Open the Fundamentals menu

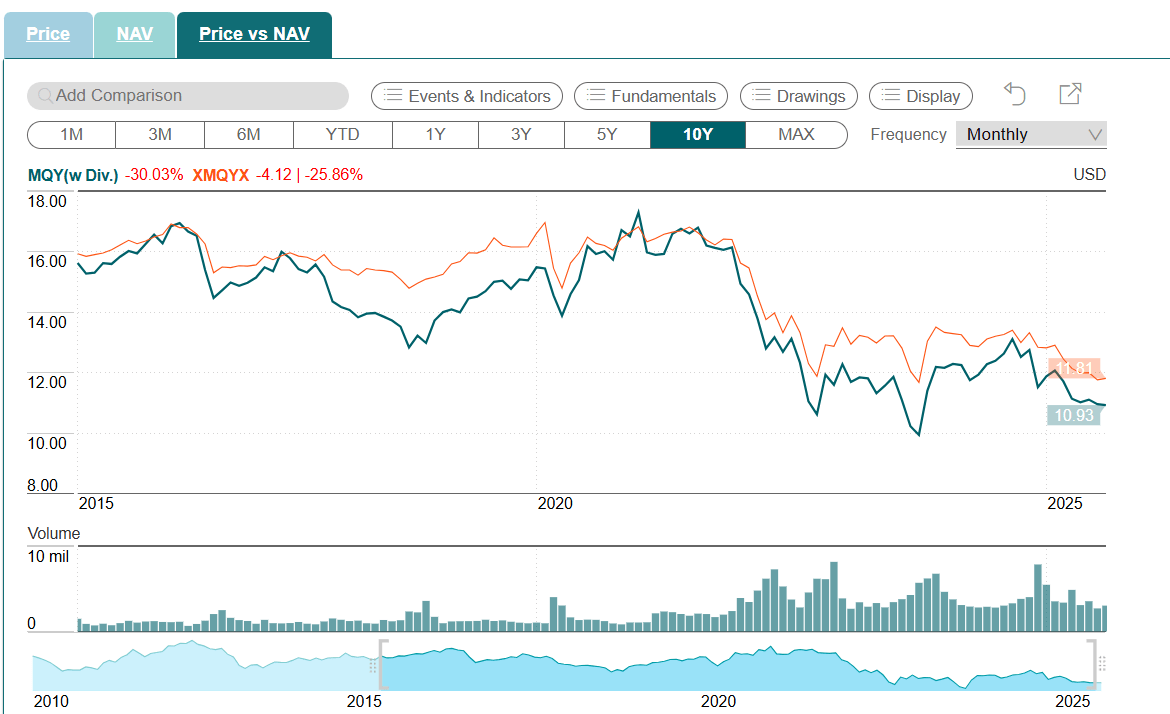click(650, 96)
